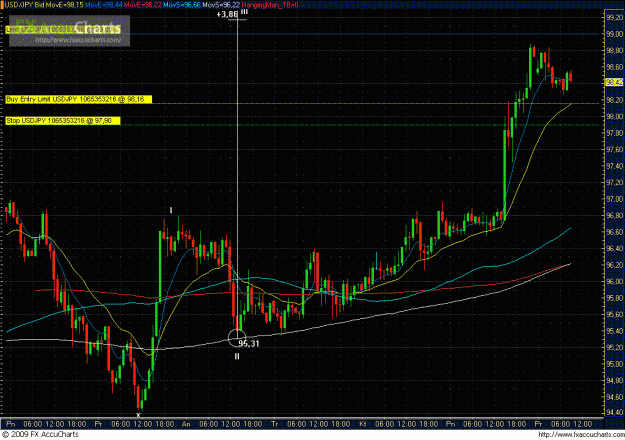This screenshot has height=440, width=625.
Task: Select the wave label III at chart top
Action: pos(244,12)
